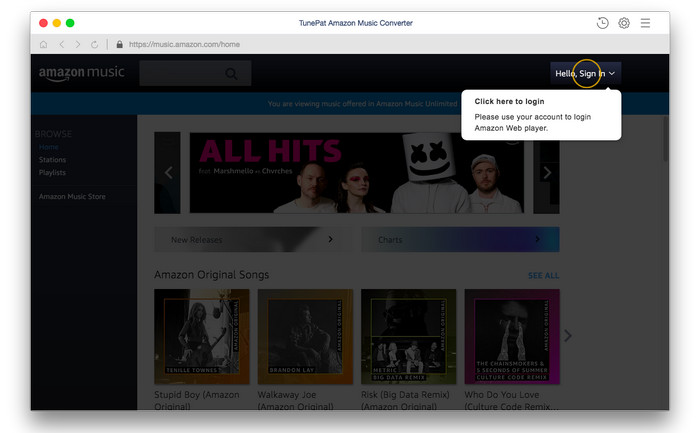This screenshot has width=700, height=433.
Task: Open settings gear icon
Action: click(624, 23)
